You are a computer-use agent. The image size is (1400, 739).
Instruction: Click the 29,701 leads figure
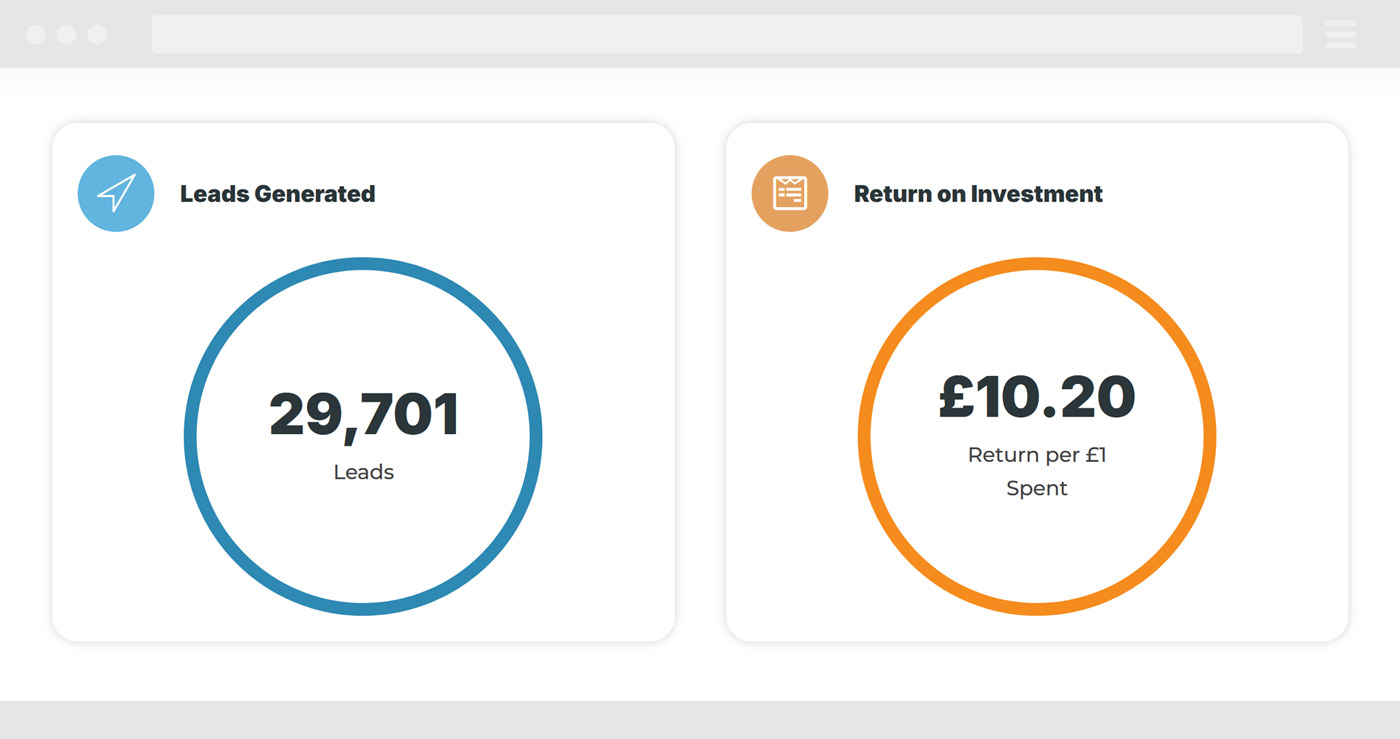click(x=364, y=415)
